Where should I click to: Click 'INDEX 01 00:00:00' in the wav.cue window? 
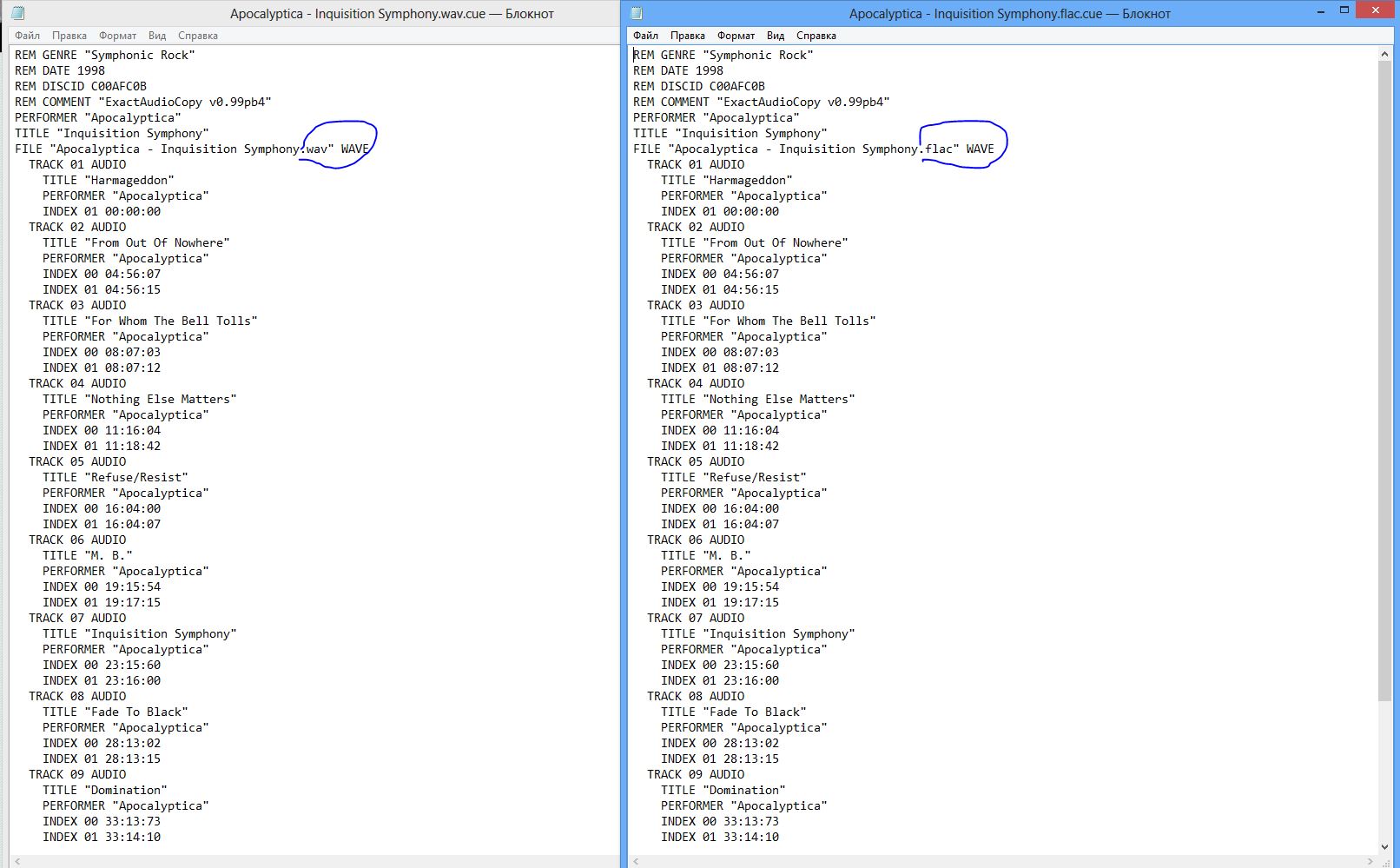[102, 212]
